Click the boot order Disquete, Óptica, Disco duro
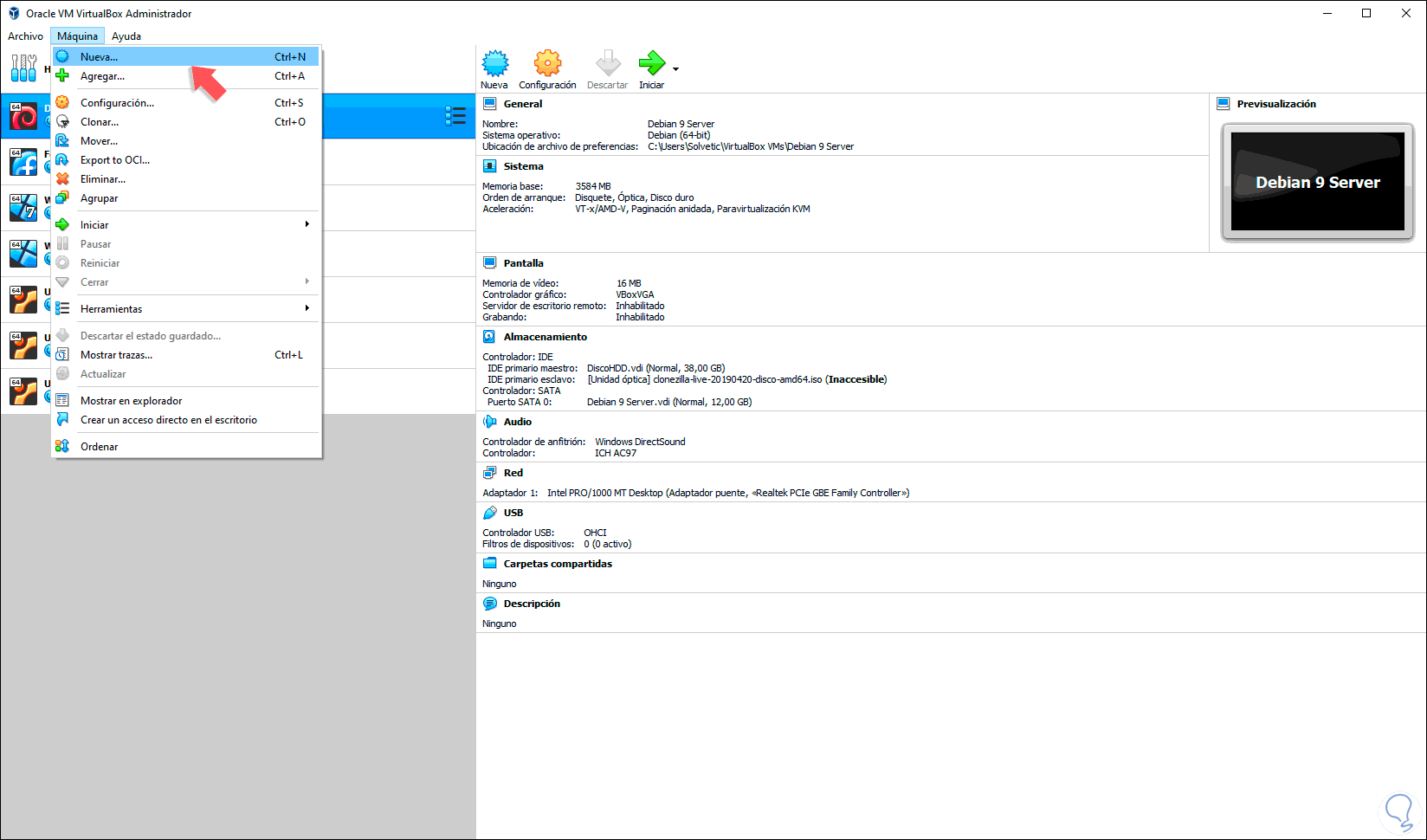1427x840 pixels. pyautogui.click(x=635, y=197)
